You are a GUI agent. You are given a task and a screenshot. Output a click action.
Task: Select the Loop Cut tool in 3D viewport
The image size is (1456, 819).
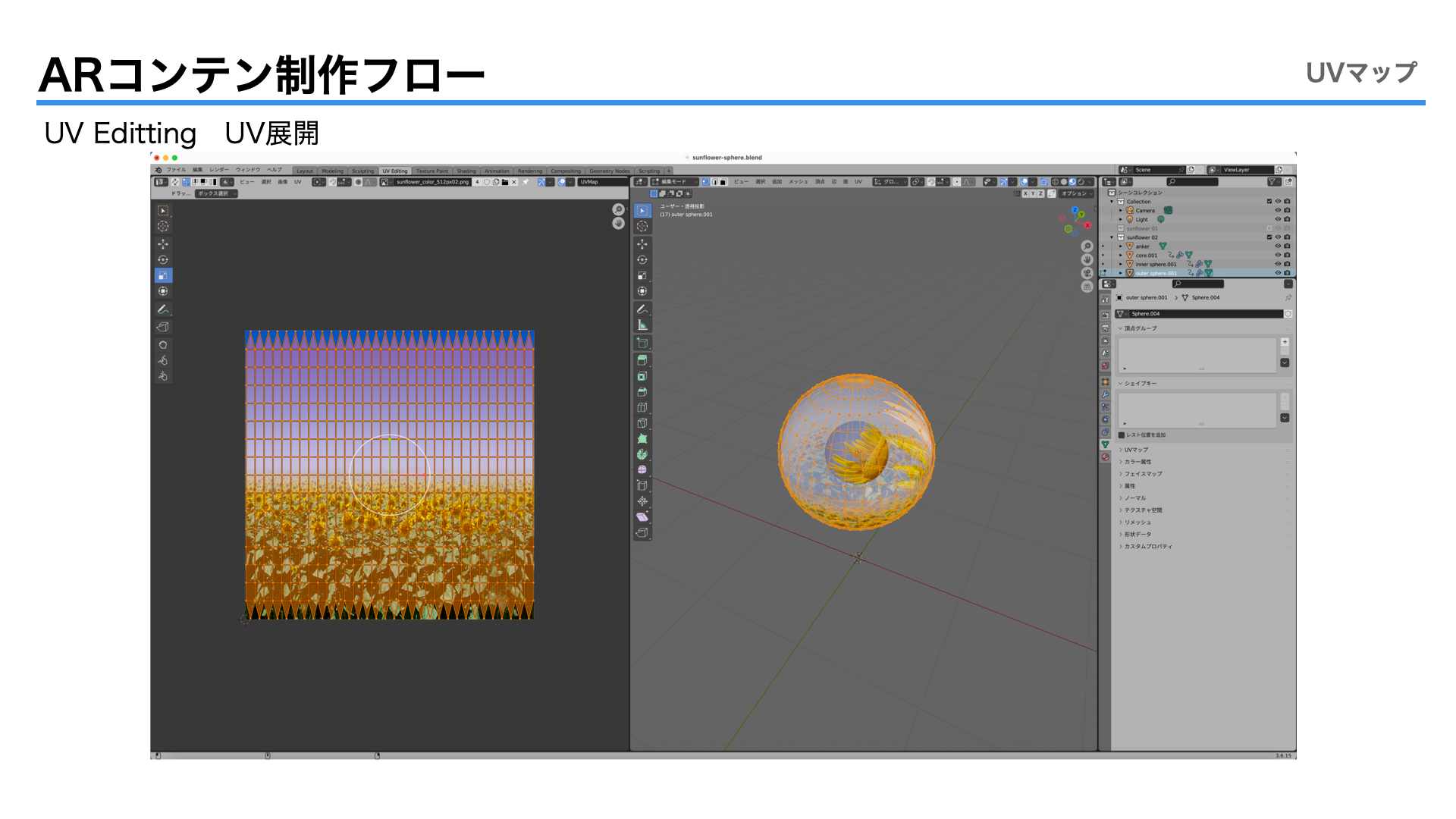coord(642,407)
